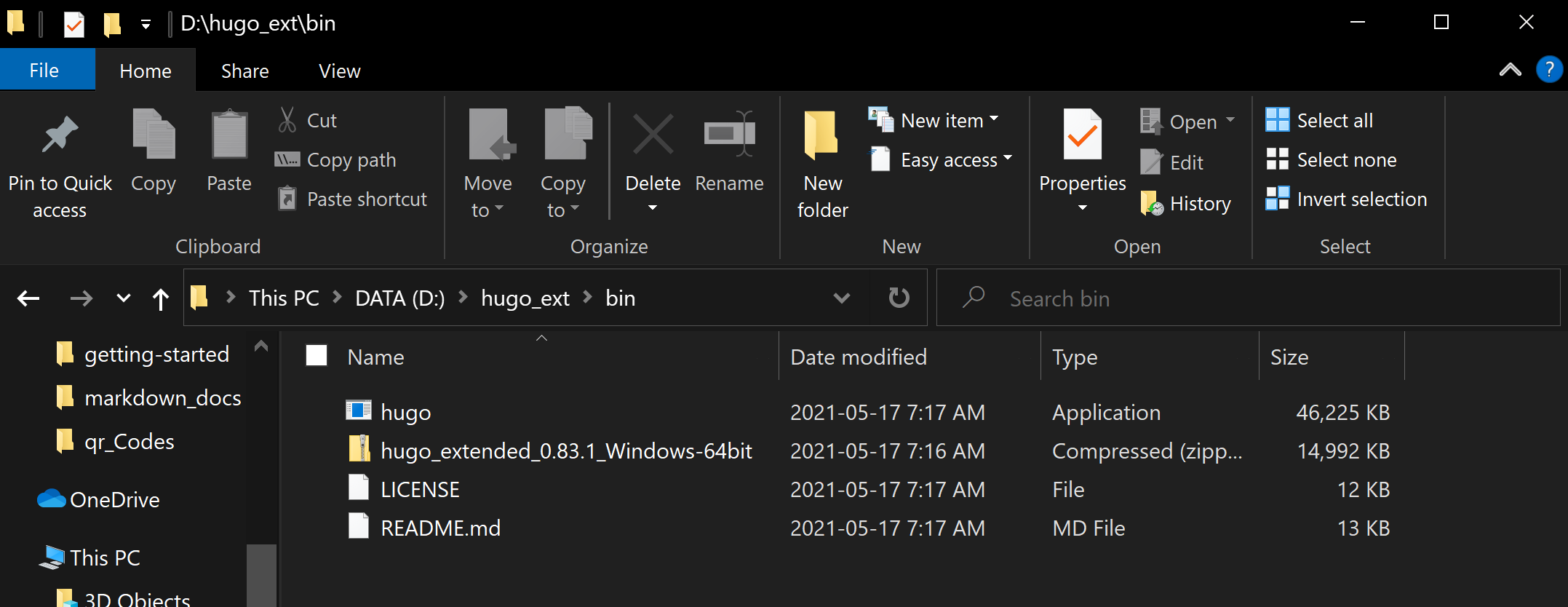Open the Properties icon

click(x=1082, y=134)
